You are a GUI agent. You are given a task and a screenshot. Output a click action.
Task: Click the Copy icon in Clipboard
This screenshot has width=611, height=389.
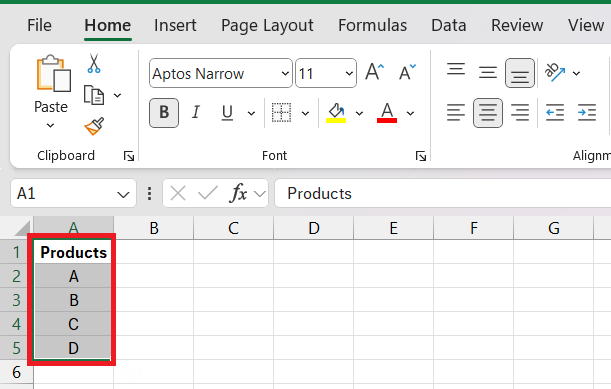94,95
